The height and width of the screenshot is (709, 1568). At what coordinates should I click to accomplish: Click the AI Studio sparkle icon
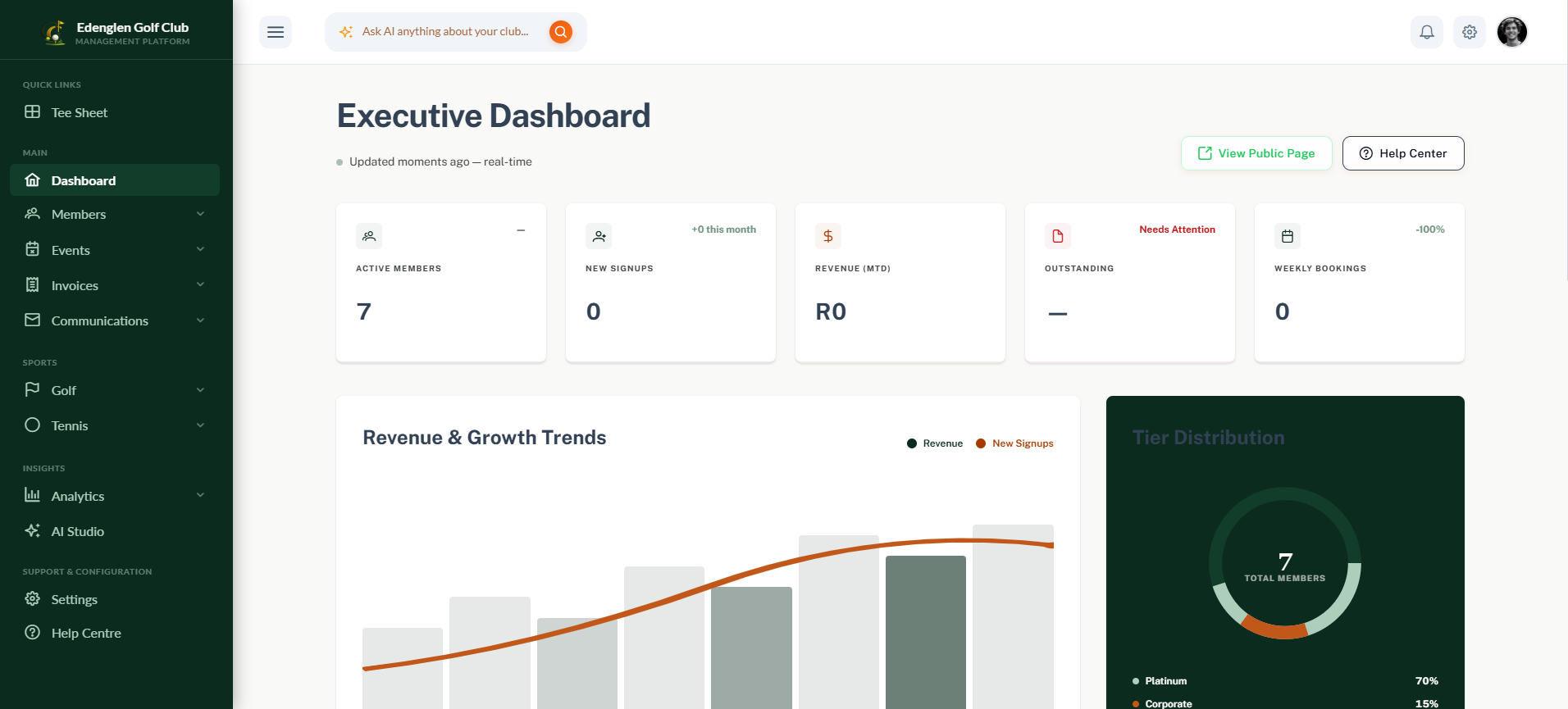[32, 530]
